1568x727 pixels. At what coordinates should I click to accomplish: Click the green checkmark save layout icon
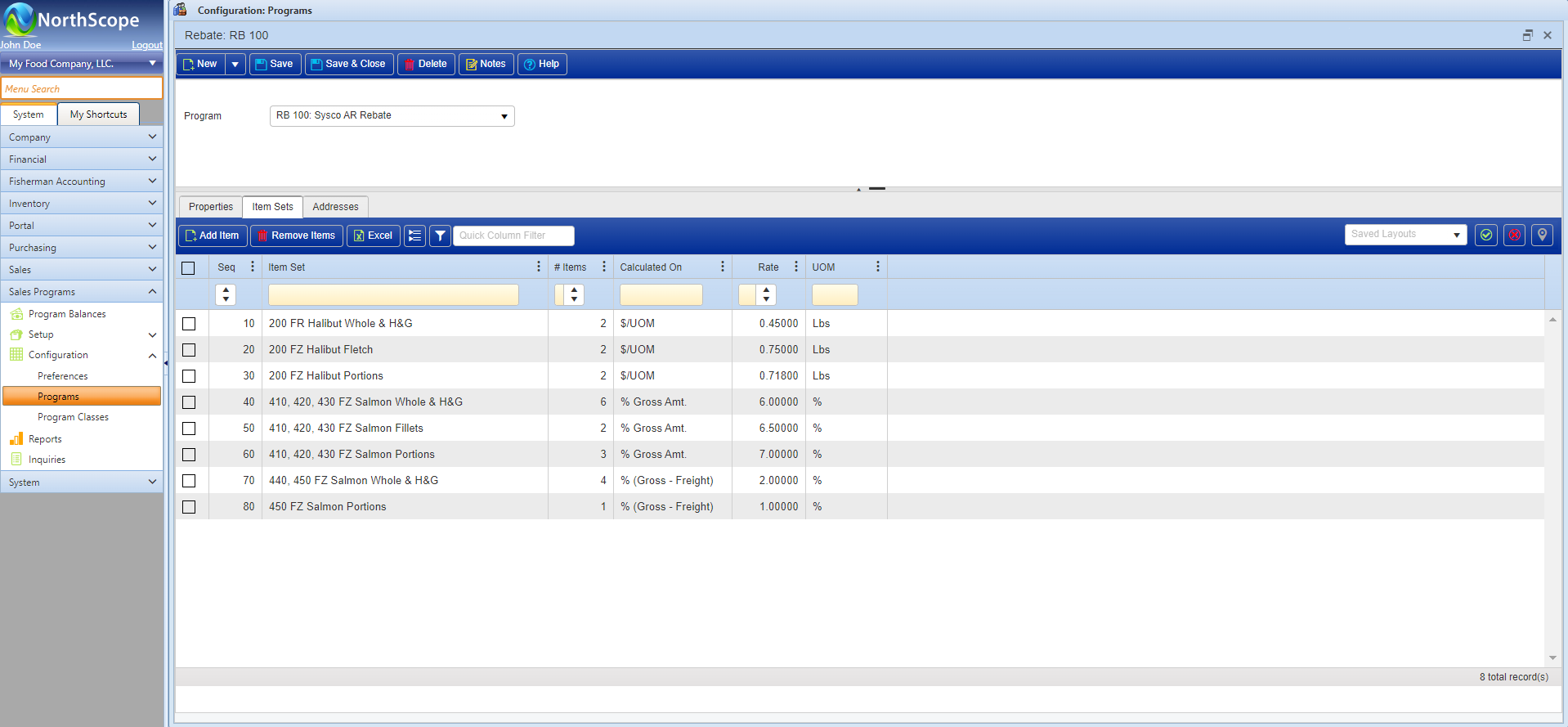pyautogui.click(x=1486, y=235)
